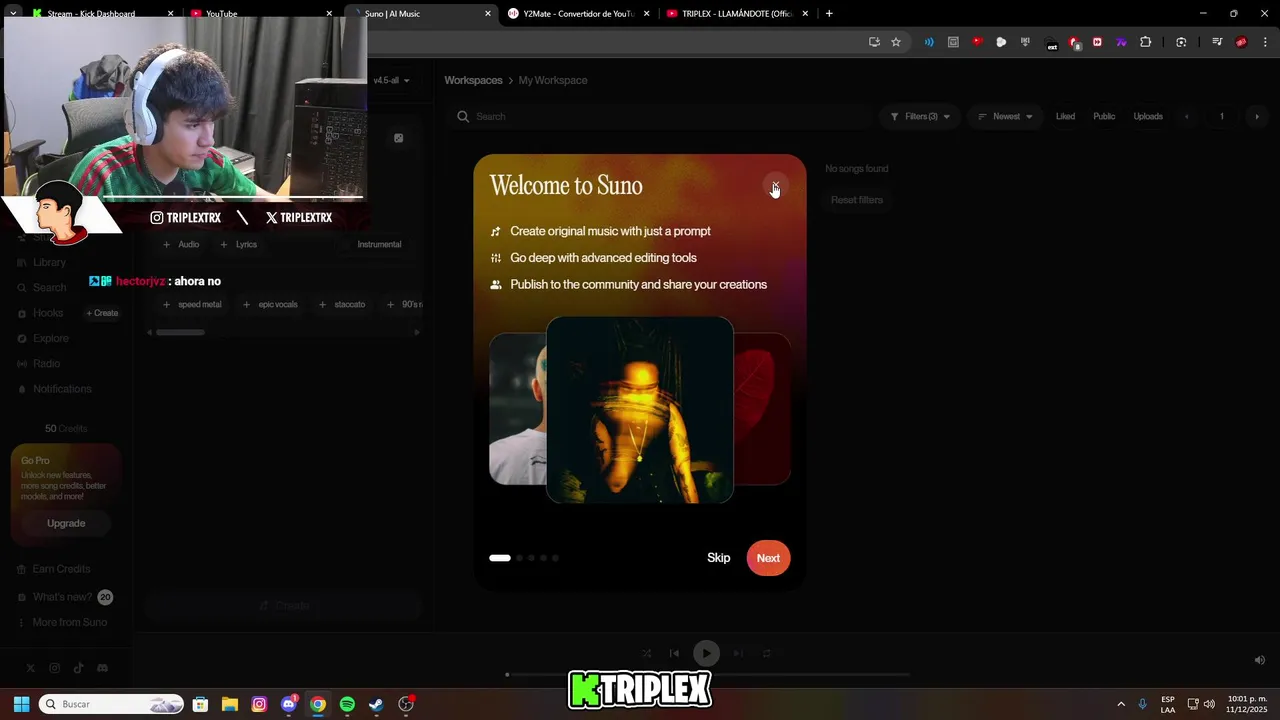The width and height of the screenshot is (1280, 720).
Task: Click the Upgrade button
Action: tap(66, 523)
